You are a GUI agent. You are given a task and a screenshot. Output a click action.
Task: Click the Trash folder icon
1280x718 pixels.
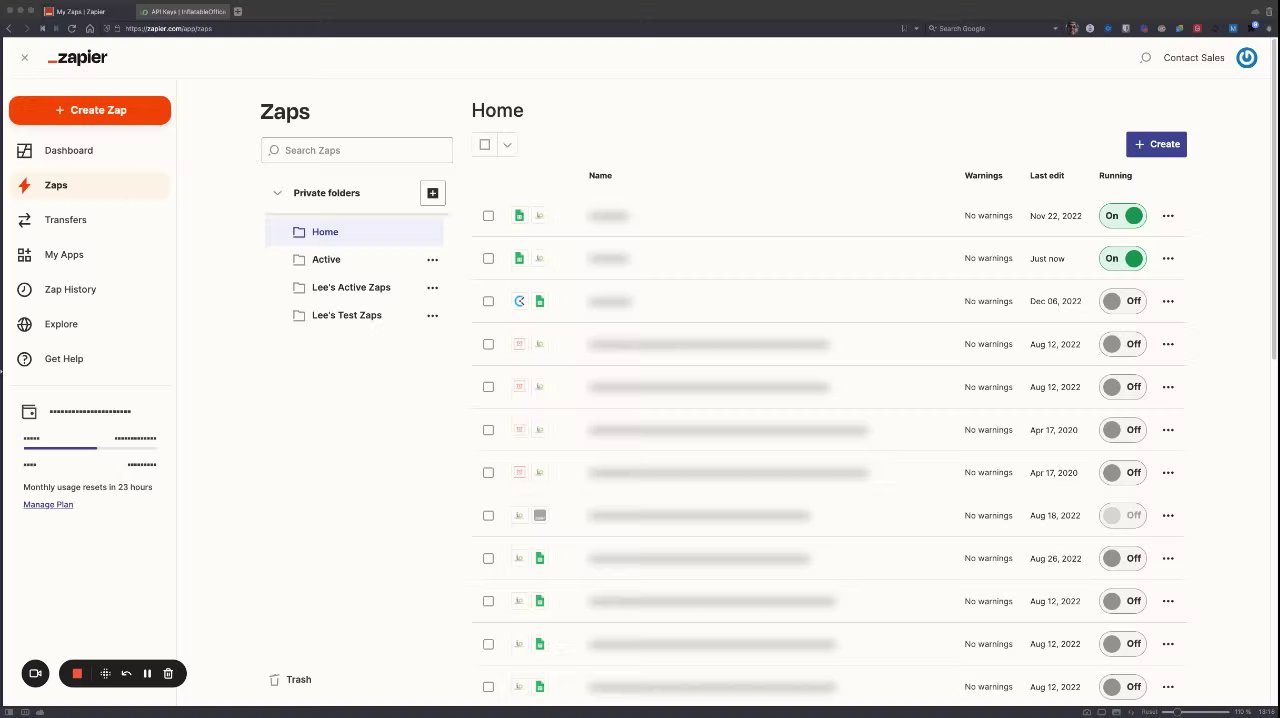tap(274, 680)
